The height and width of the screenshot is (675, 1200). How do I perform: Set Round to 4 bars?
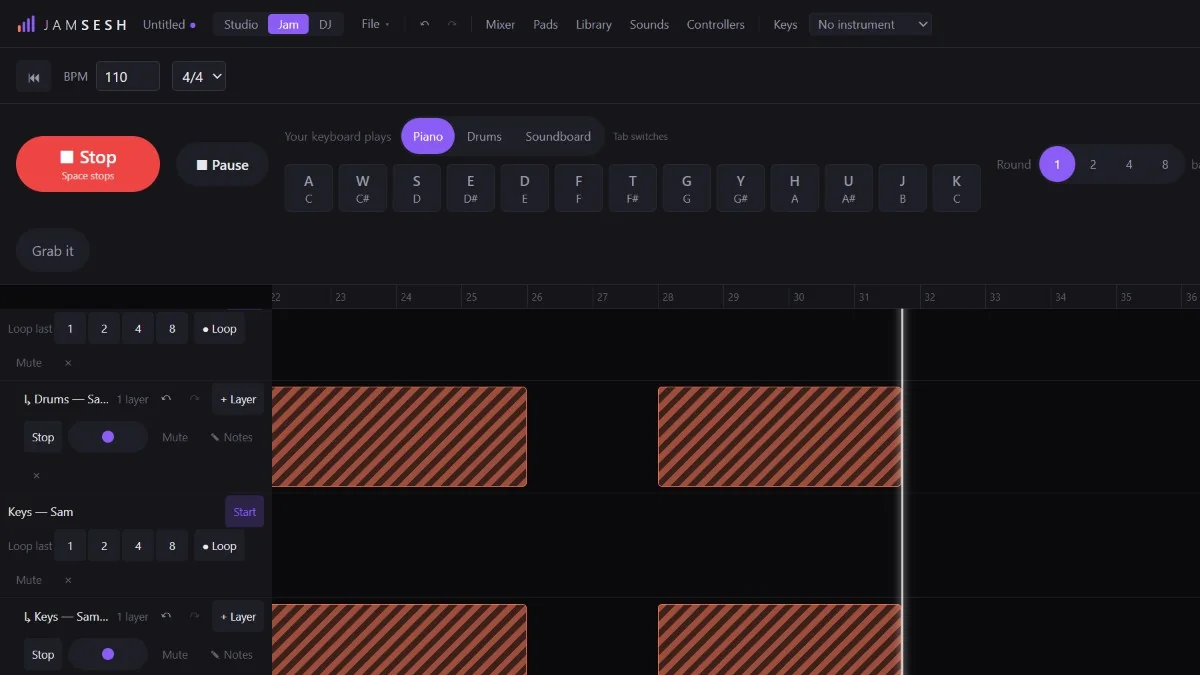coord(1129,164)
